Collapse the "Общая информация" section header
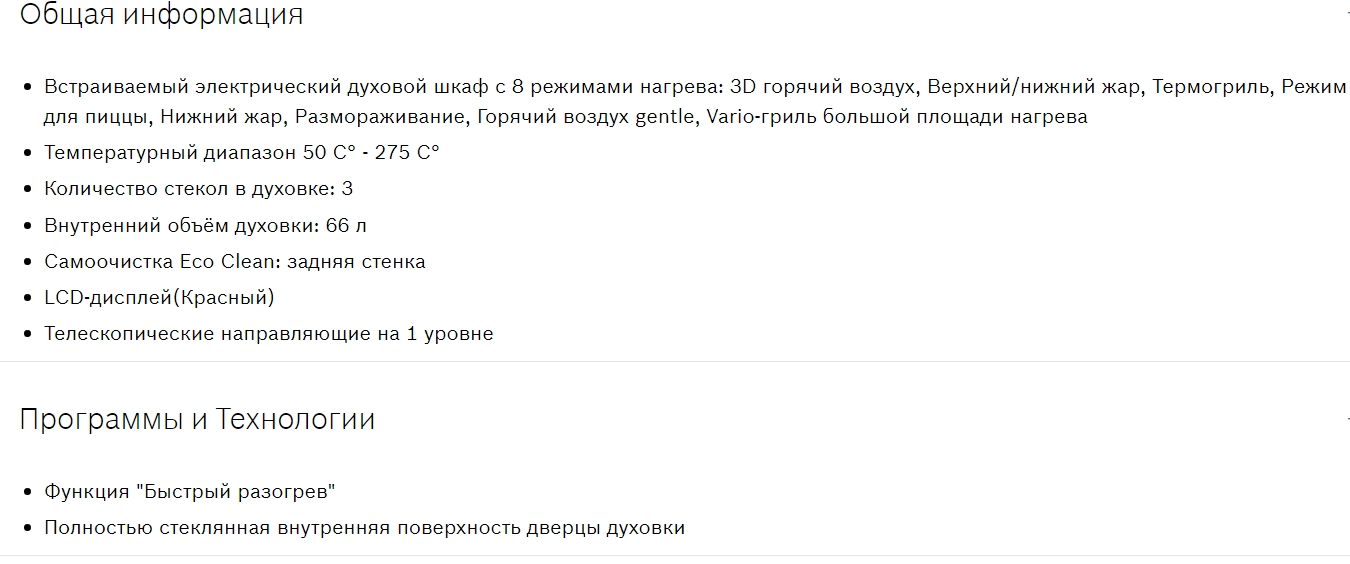This screenshot has width=1350, height=564. click(161, 16)
